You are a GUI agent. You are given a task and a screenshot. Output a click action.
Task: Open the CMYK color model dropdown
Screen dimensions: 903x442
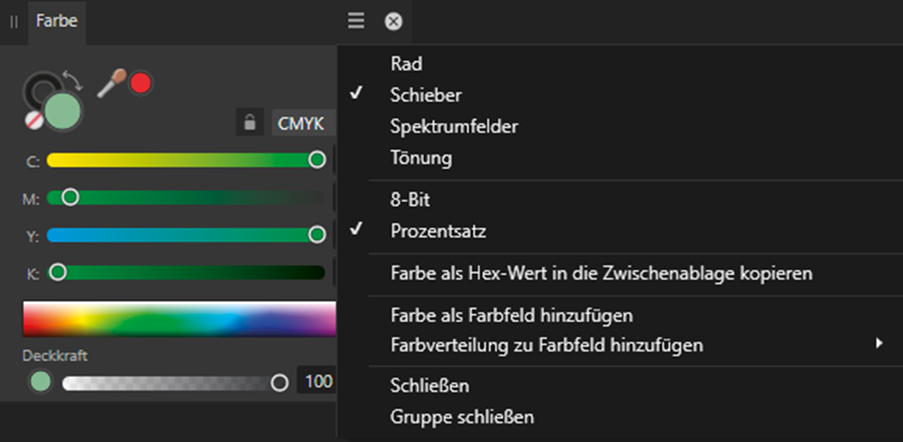point(303,123)
